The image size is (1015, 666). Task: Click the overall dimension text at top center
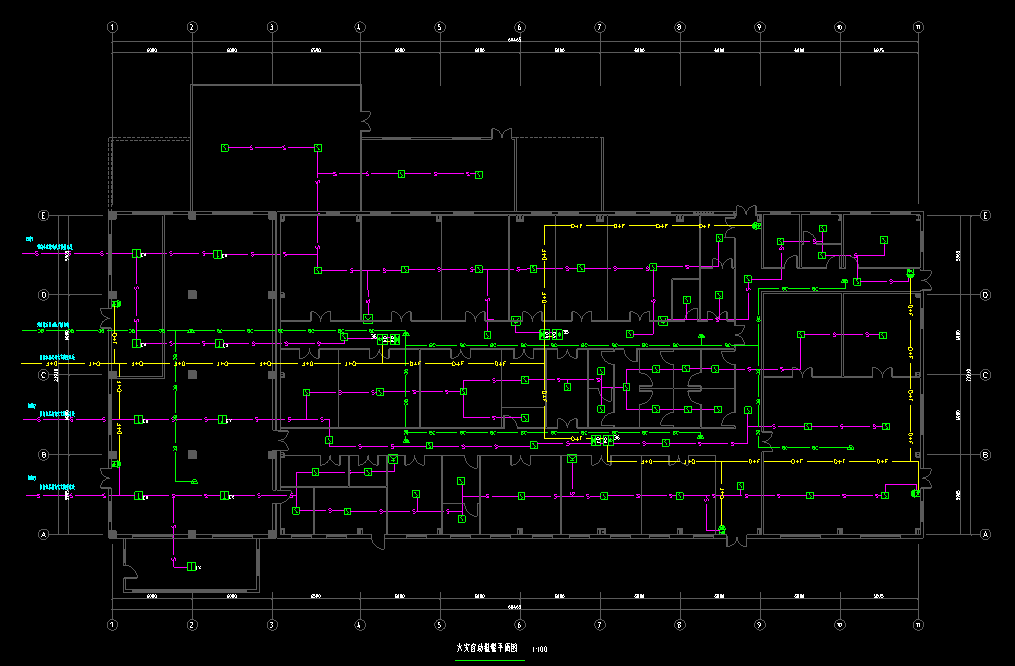pyautogui.click(x=515, y=41)
